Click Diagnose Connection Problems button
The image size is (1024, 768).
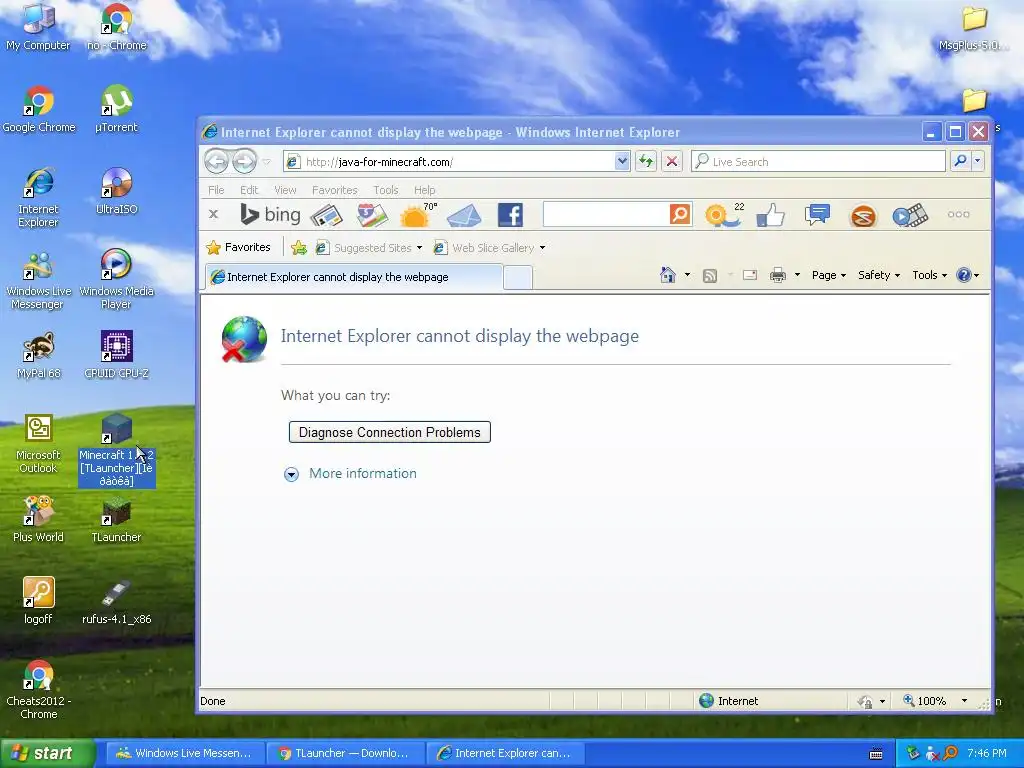coord(389,432)
